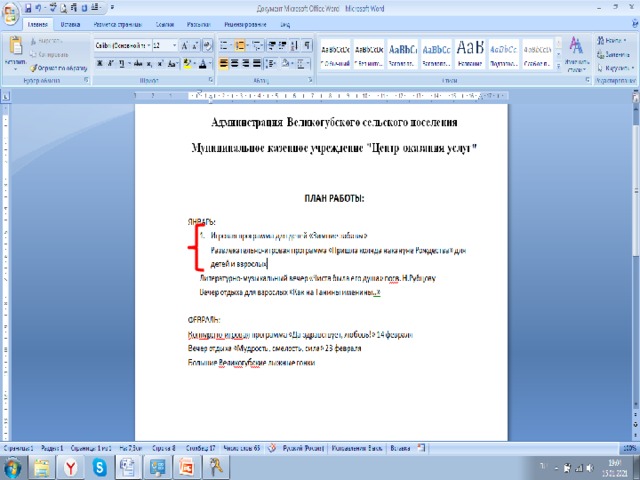640x480 pixels.
Task: Toggle Bold formatting
Action: click(99, 63)
